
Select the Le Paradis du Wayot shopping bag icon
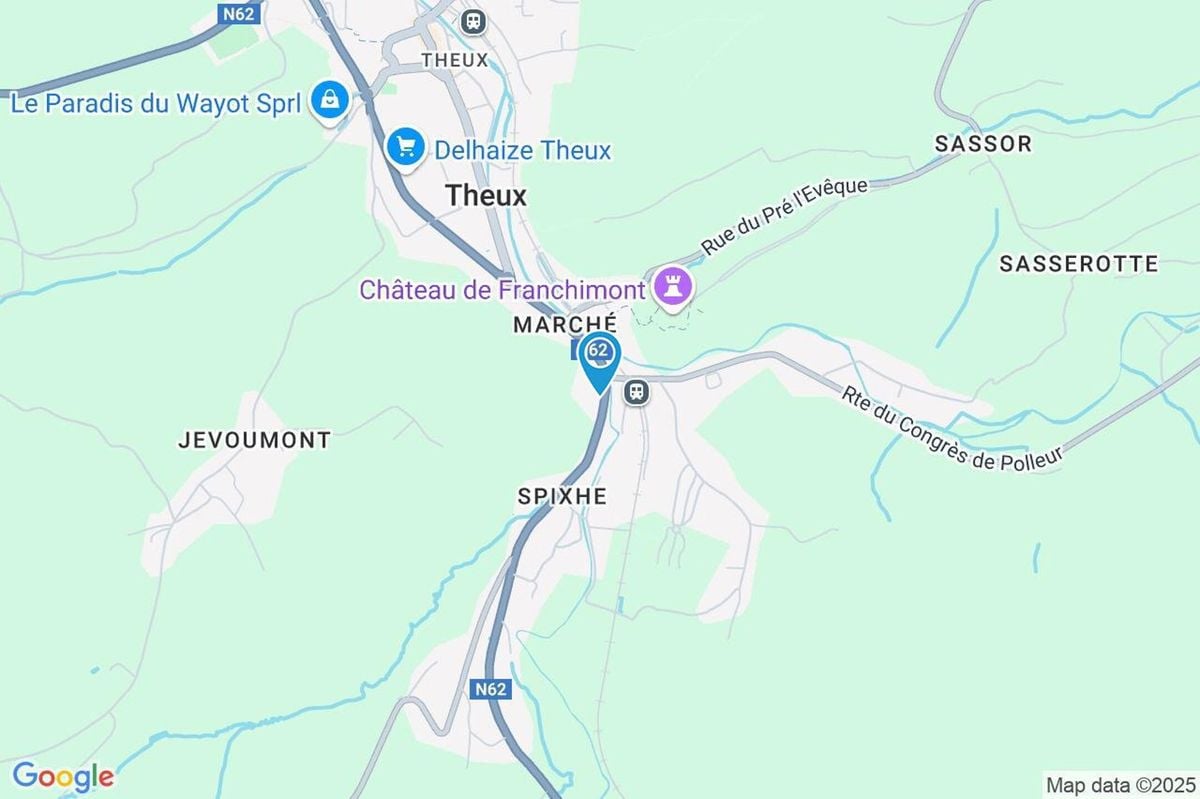coord(328,101)
